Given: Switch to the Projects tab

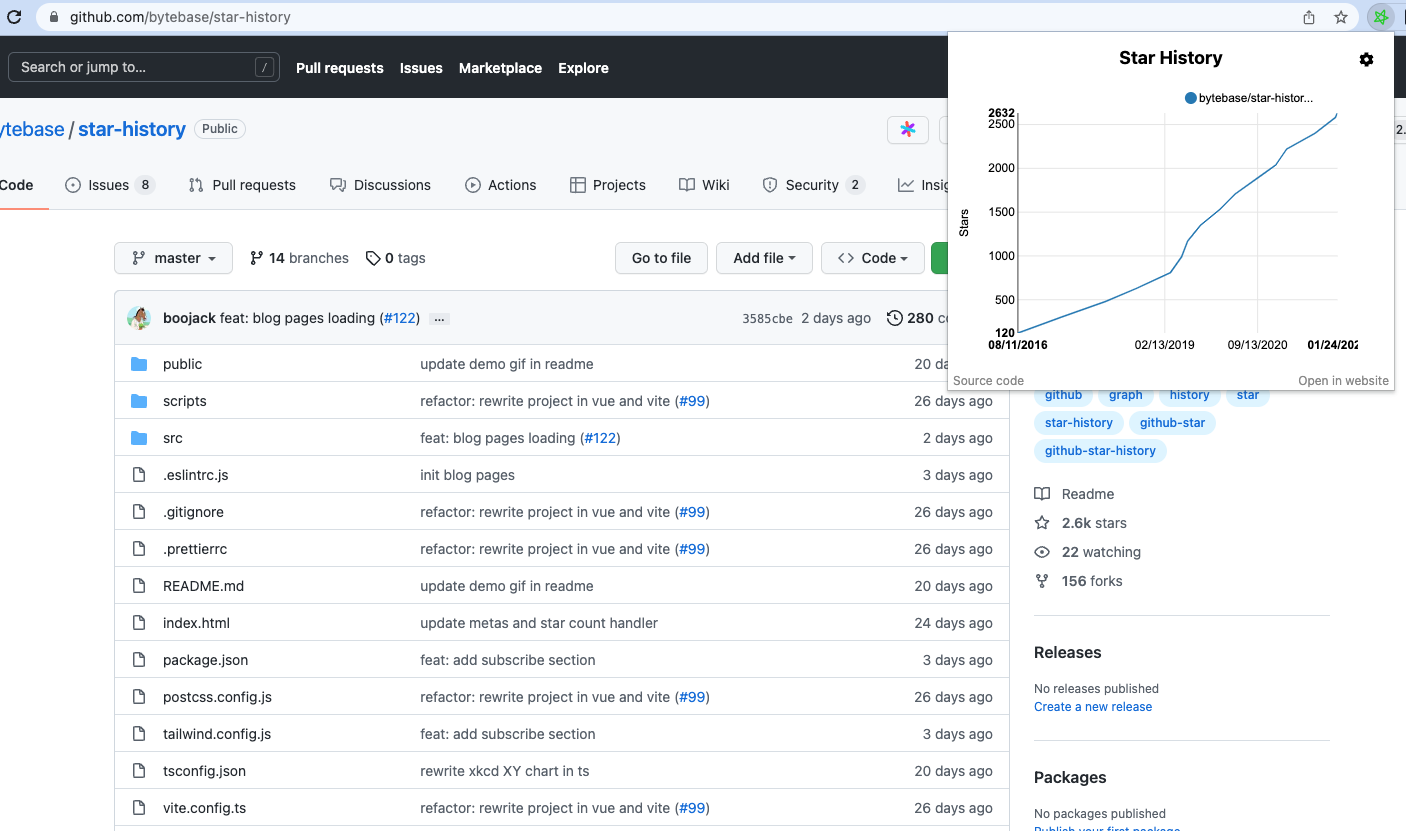Looking at the screenshot, I should pos(607,185).
